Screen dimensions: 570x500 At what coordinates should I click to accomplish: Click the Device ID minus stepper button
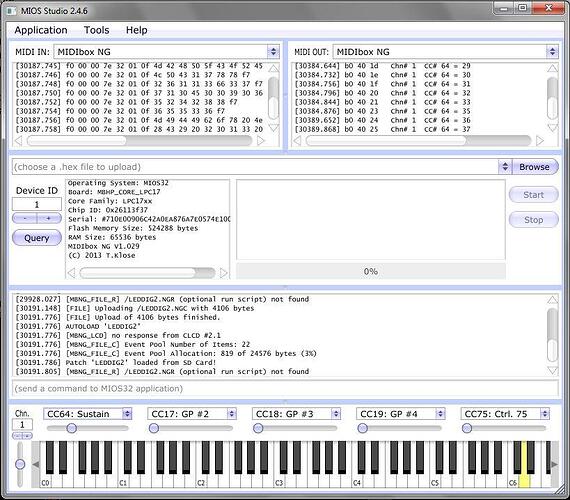point(25,218)
